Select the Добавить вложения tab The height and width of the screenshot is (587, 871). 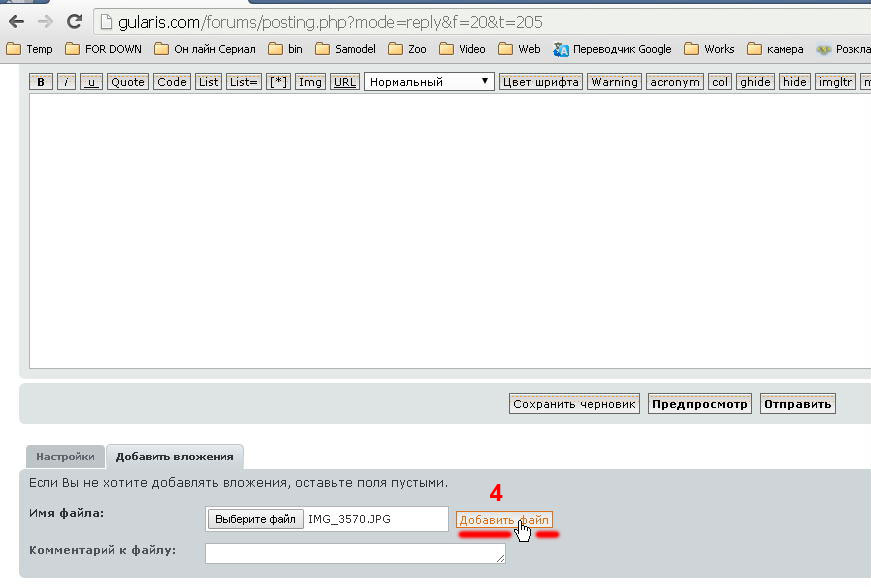174,456
